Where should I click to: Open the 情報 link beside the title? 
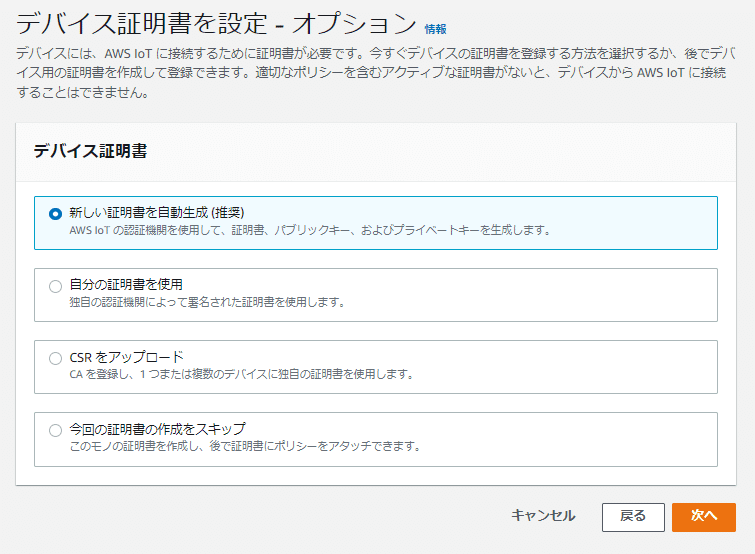tap(435, 29)
